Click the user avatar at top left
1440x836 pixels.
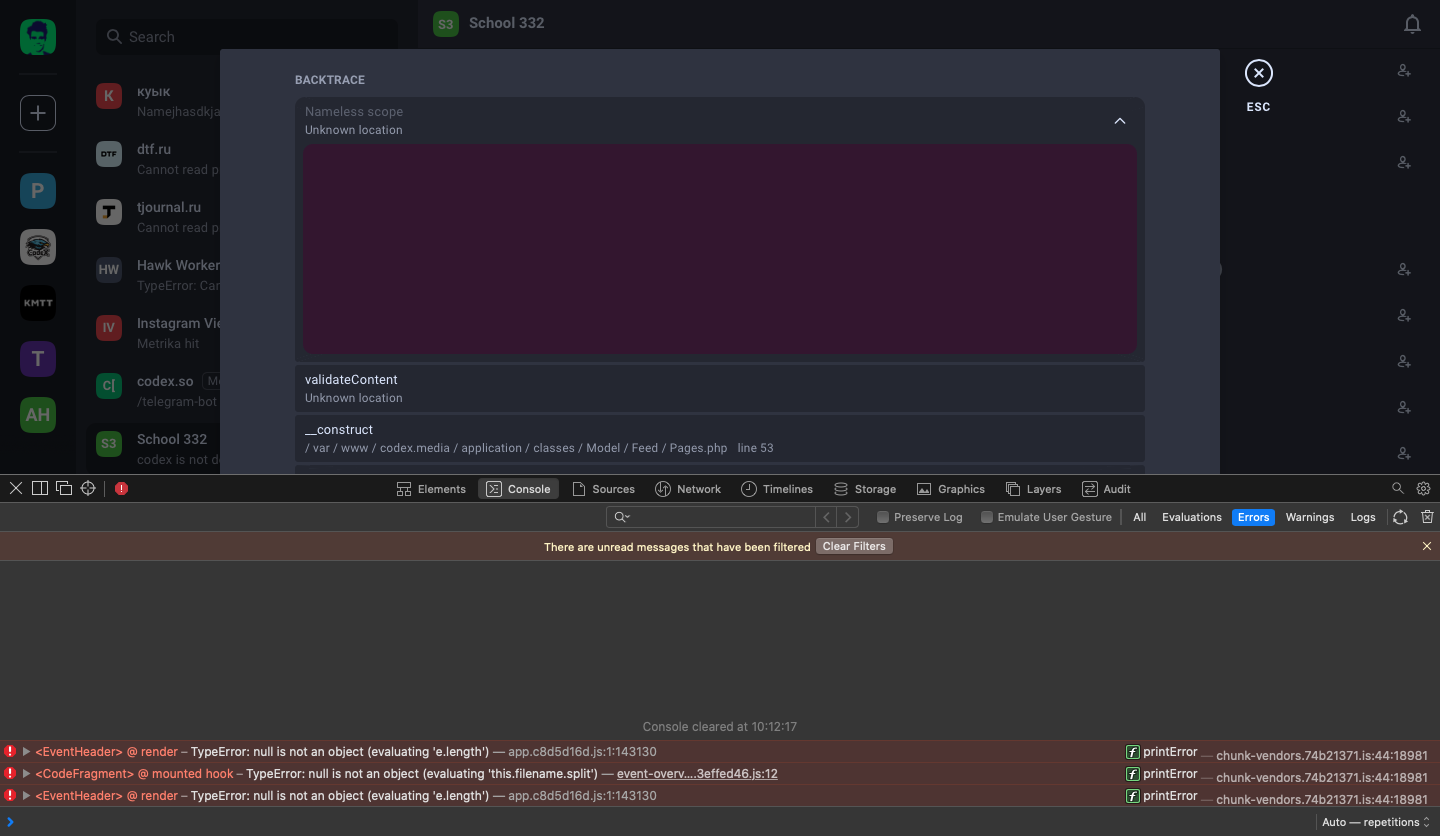pos(38,37)
